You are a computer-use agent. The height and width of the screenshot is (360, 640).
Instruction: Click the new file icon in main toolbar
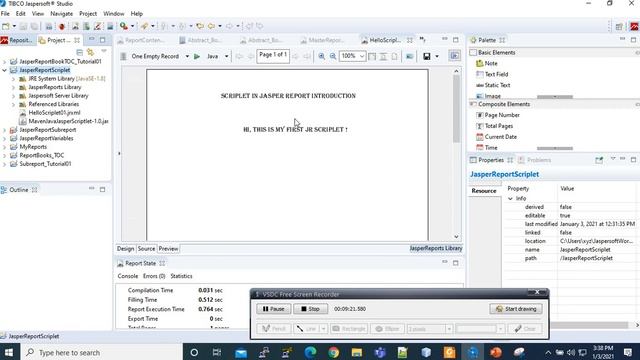tap(6, 26)
